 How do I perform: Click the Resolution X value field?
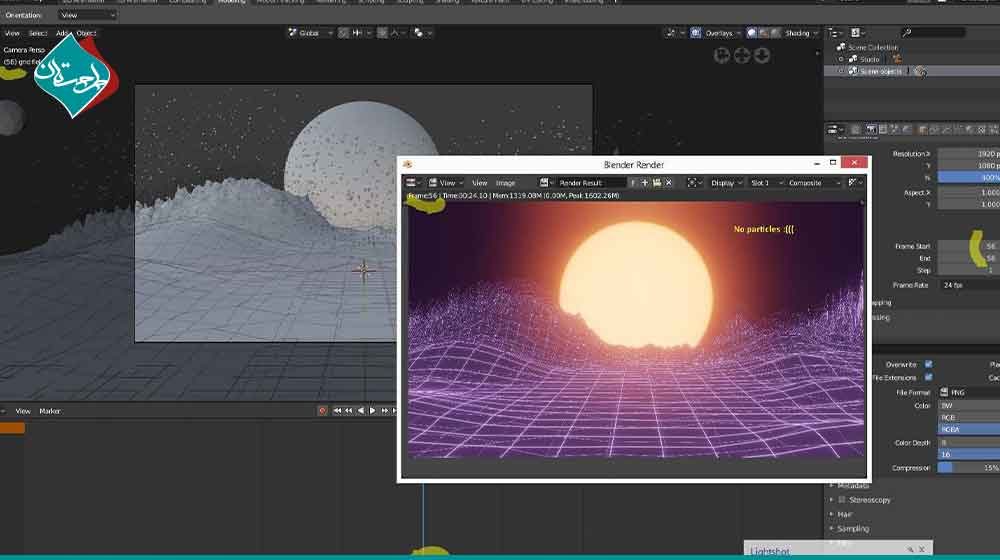[969, 154]
